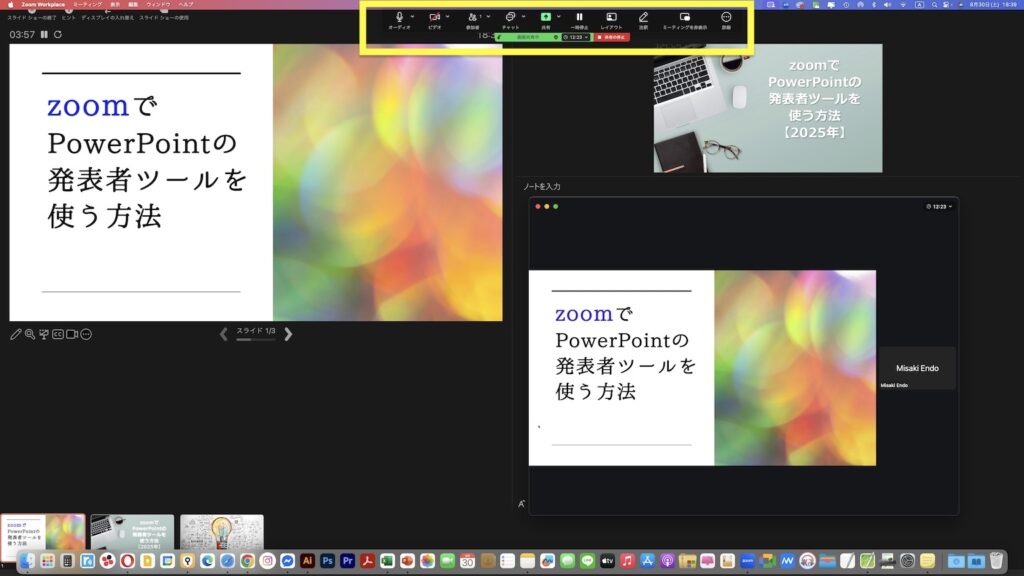This screenshot has width=1024, height=576.
Task: Click the green share screen icon
Action: pos(545,17)
